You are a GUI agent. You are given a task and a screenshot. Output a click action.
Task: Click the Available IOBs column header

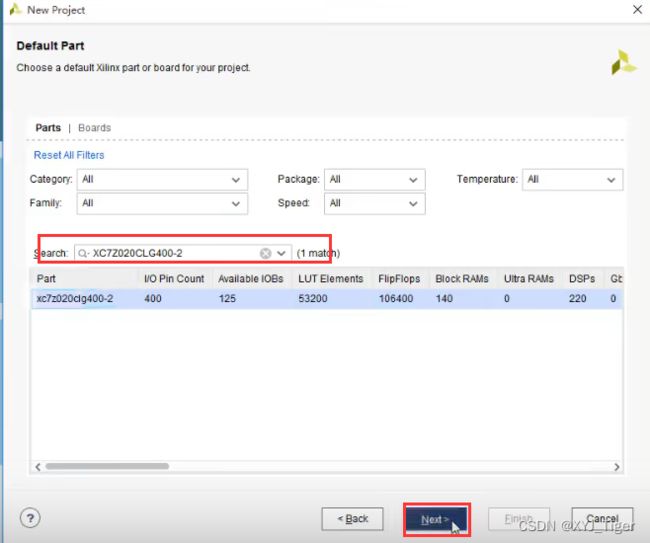pyautogui.click(x=252, y=279)
